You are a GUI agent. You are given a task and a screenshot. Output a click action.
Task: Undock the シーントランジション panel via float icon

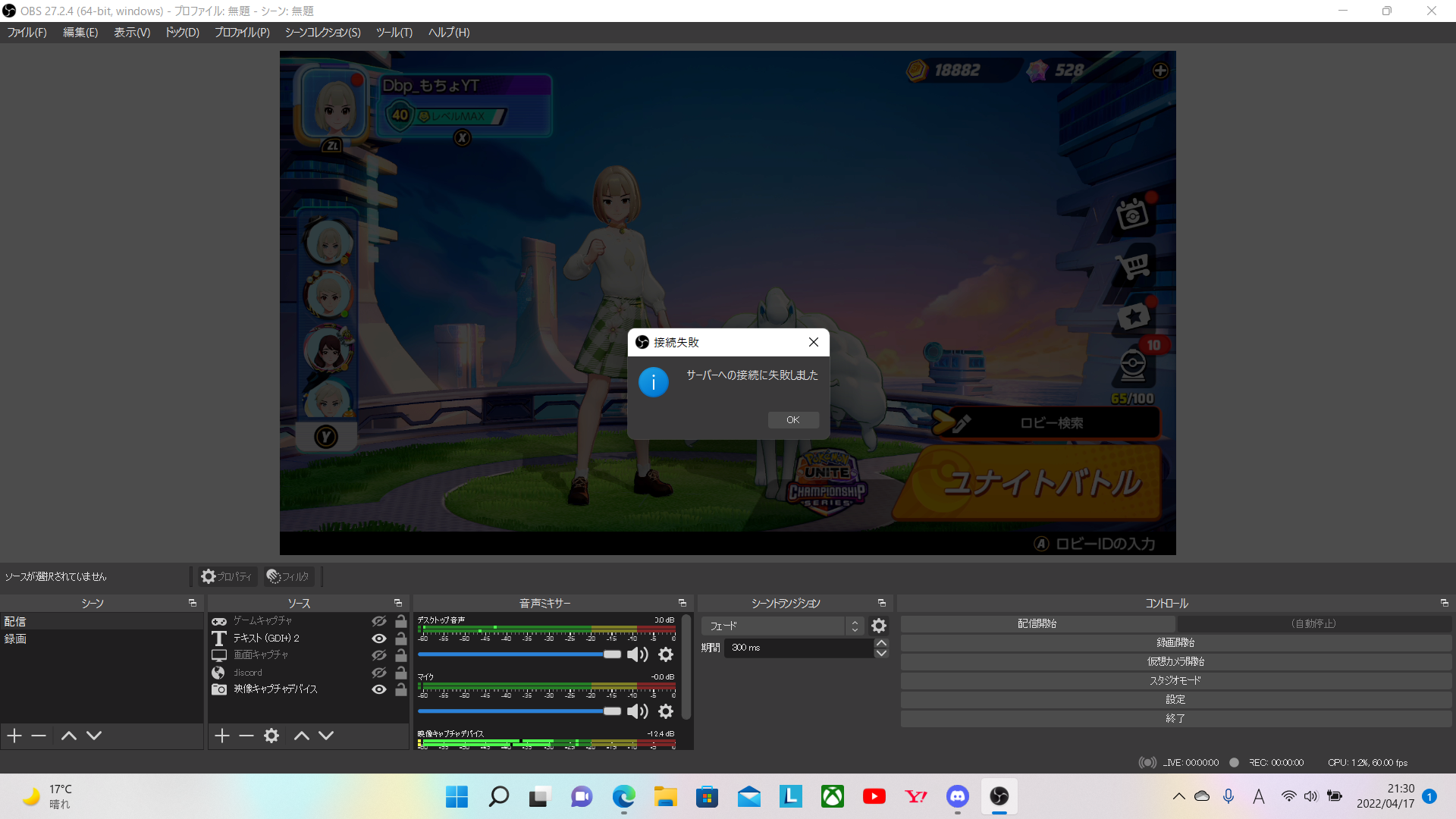[882, 603]
